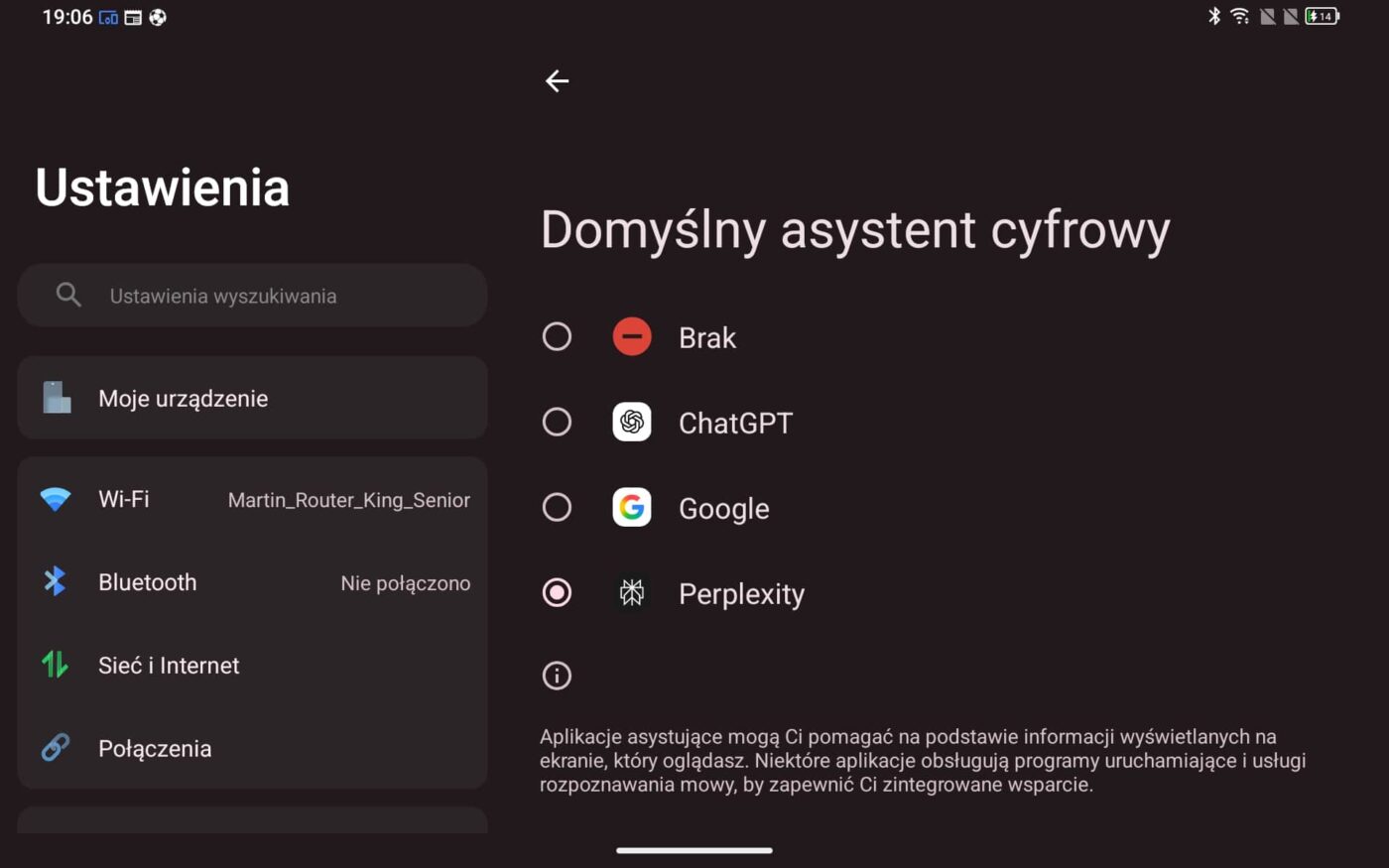Tap the Wi-Fi settings icon

tap(56, 499)
